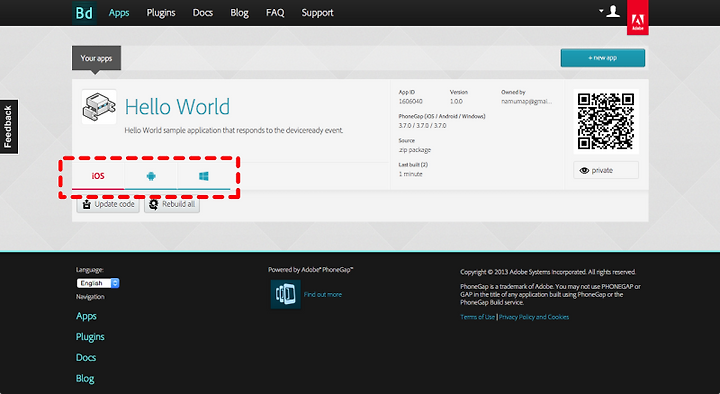
Task: Select the Windows platform icon
Action: tap(203, 176)
